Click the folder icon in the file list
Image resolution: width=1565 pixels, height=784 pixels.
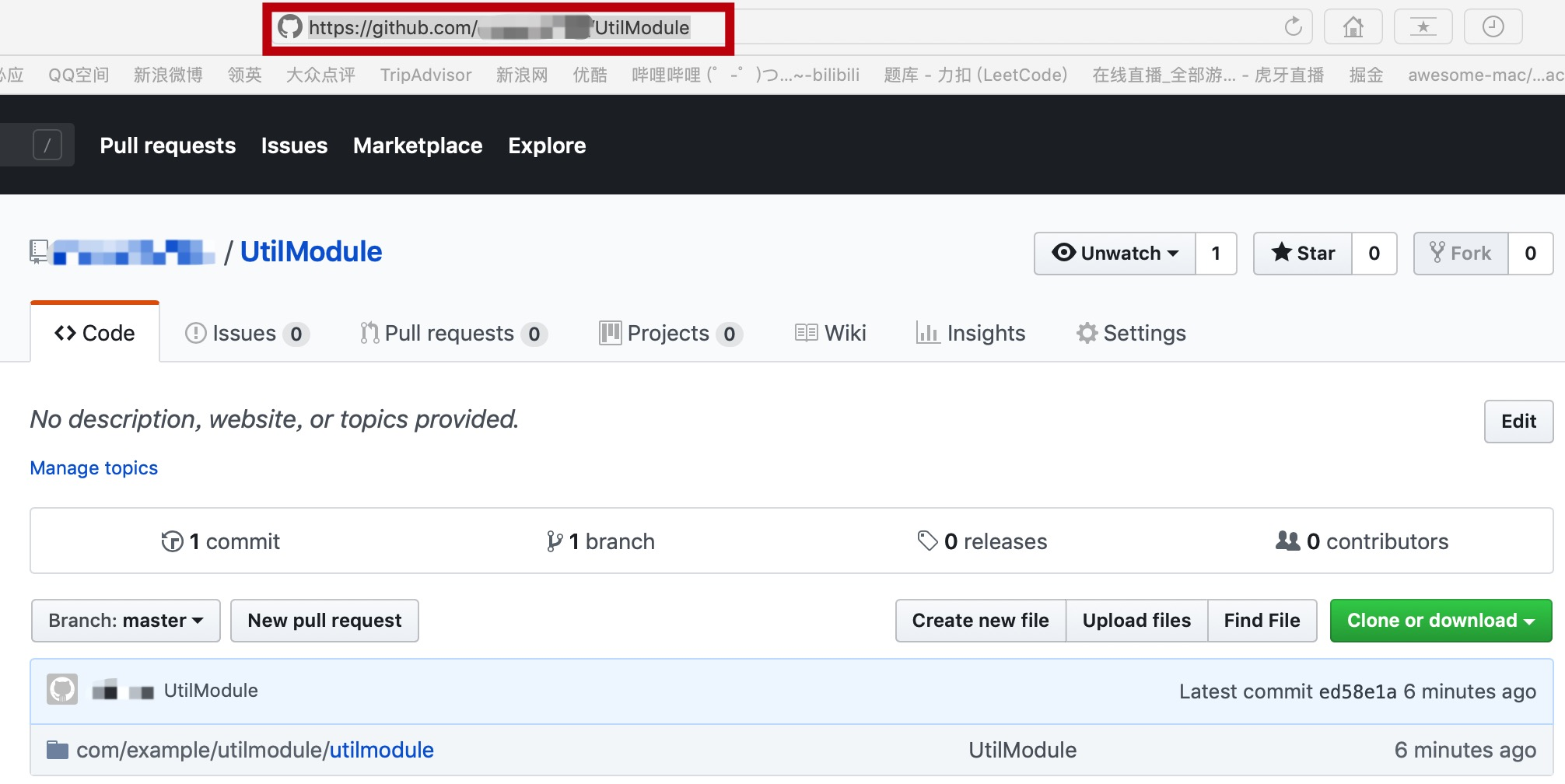point(57,750)
